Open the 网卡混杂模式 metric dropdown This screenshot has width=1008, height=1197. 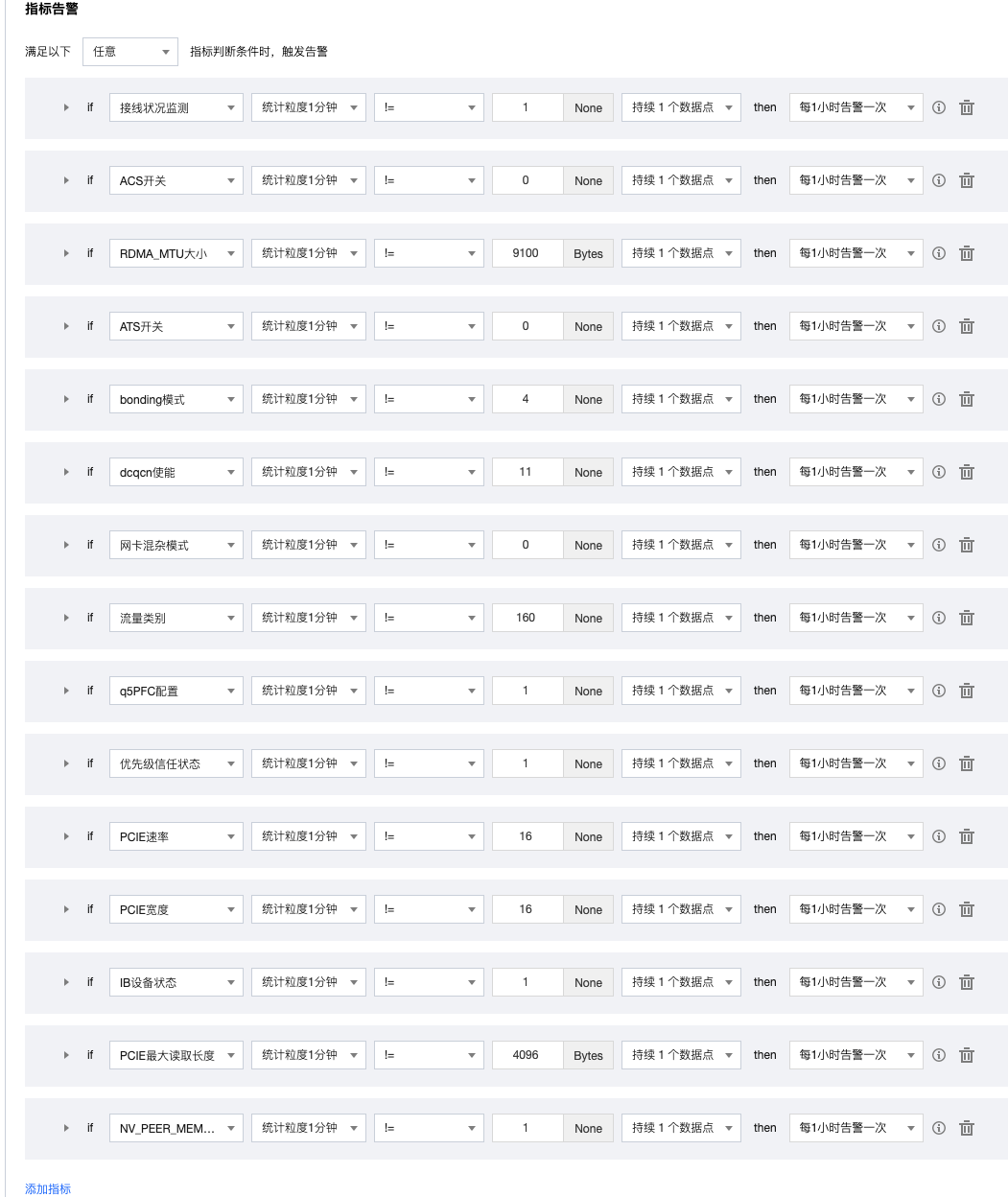pyautogui.click(x=176, y=545)
